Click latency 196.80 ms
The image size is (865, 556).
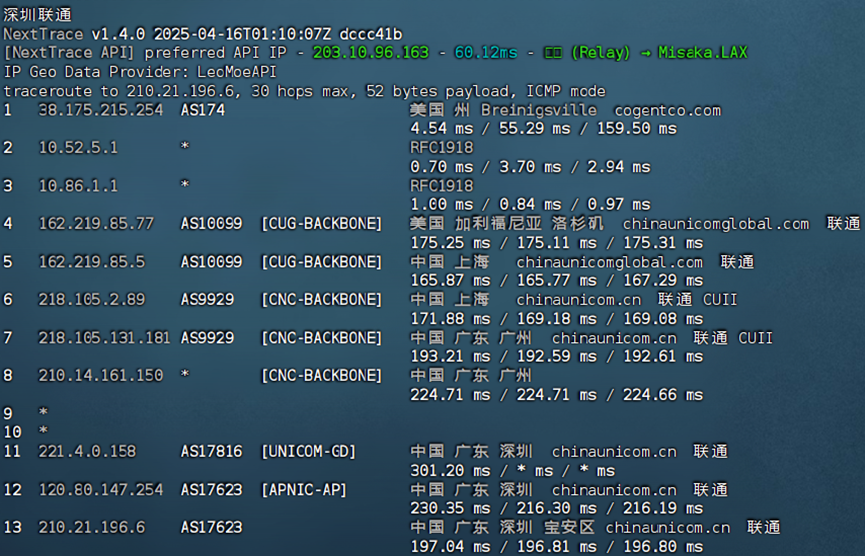point(663,547)
